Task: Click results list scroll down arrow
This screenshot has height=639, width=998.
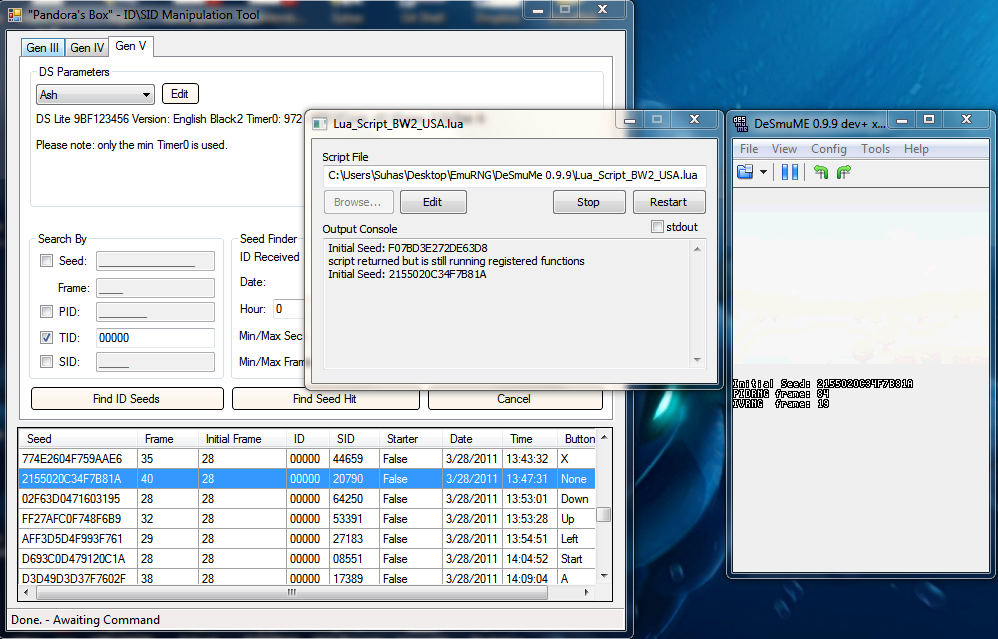Action: point(603,576)
